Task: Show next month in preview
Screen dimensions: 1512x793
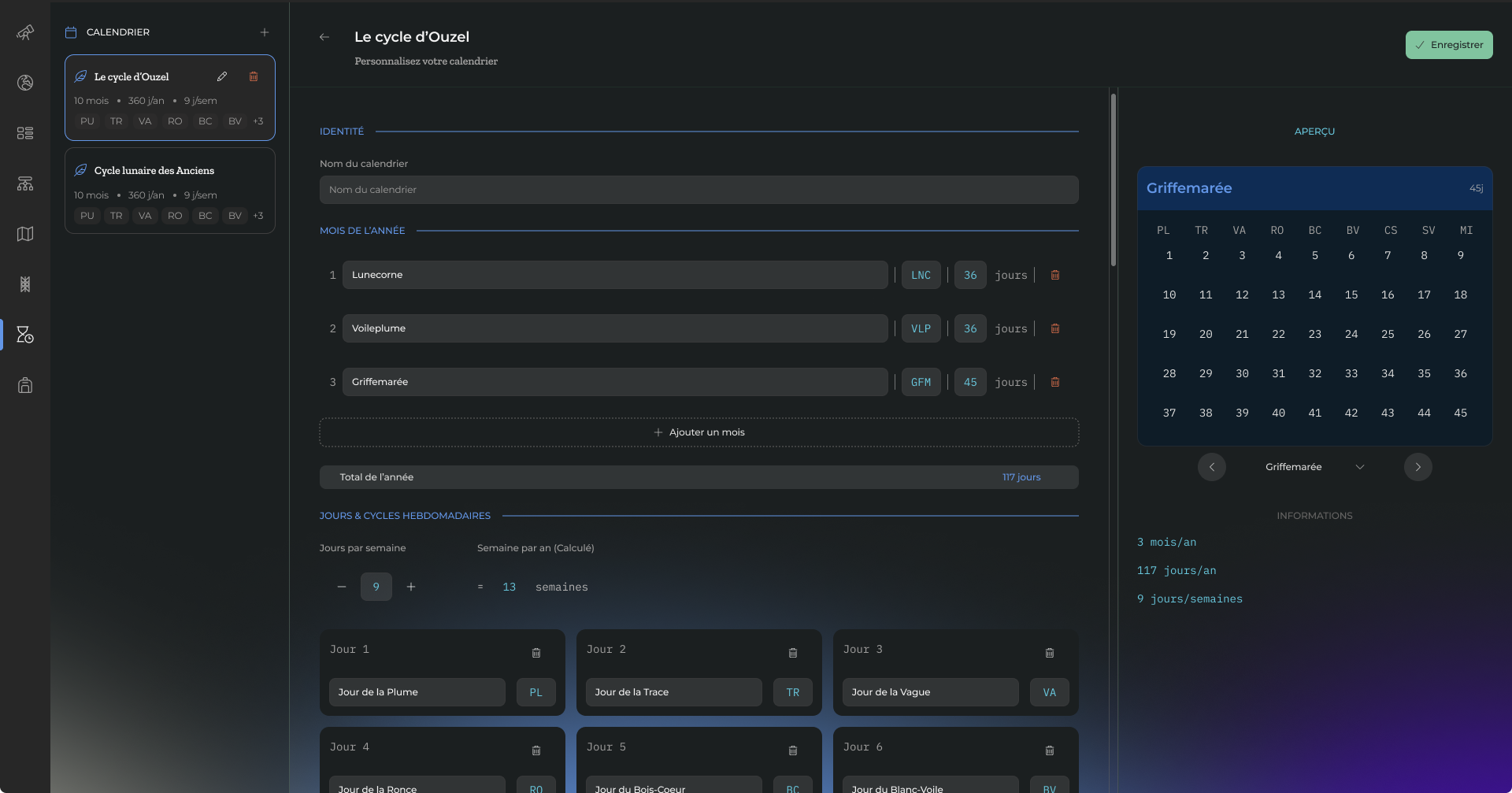Action: coord(1418,467)
